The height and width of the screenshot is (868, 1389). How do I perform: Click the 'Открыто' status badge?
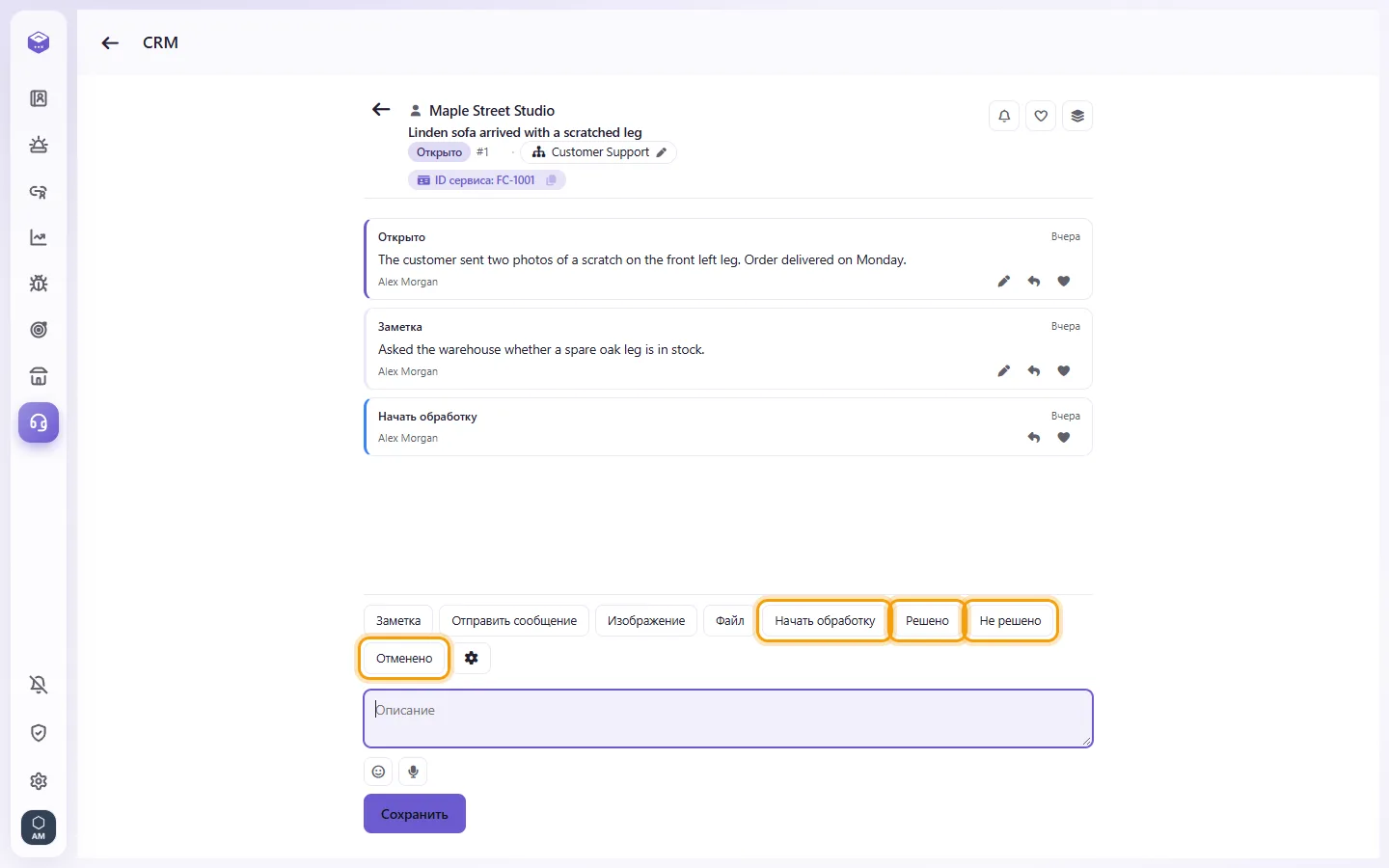pyautogui.click(x=439, y=152)
